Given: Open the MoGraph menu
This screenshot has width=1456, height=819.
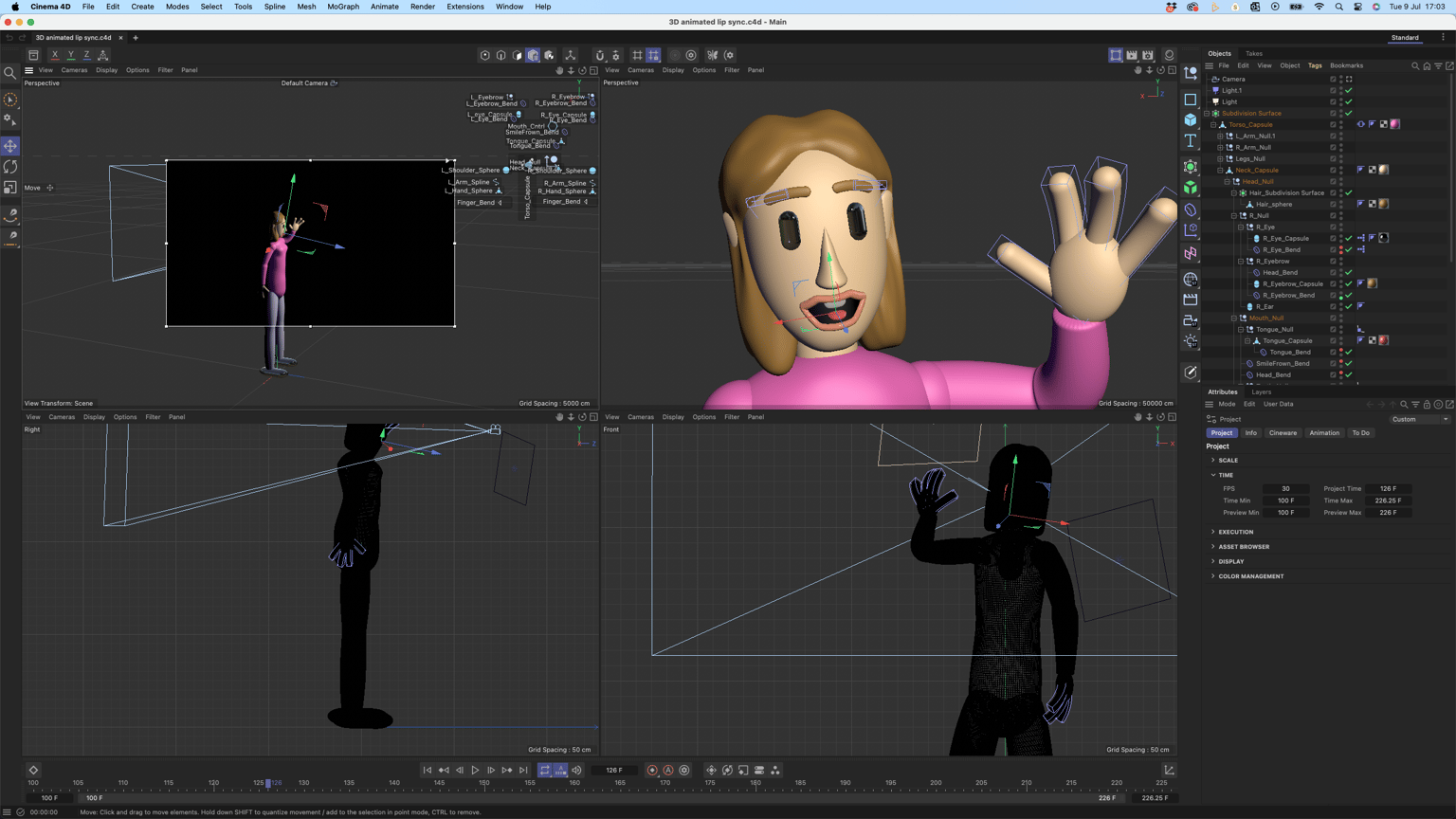Looking at the screenshot, I should 343,7.
